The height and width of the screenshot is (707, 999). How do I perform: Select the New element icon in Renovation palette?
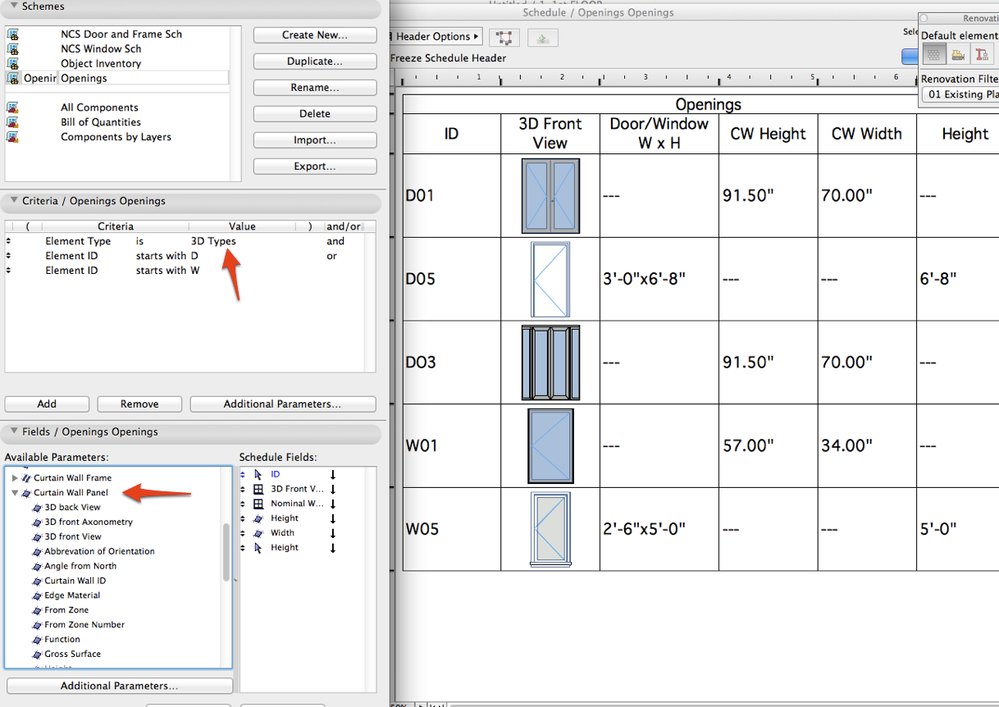982,55
